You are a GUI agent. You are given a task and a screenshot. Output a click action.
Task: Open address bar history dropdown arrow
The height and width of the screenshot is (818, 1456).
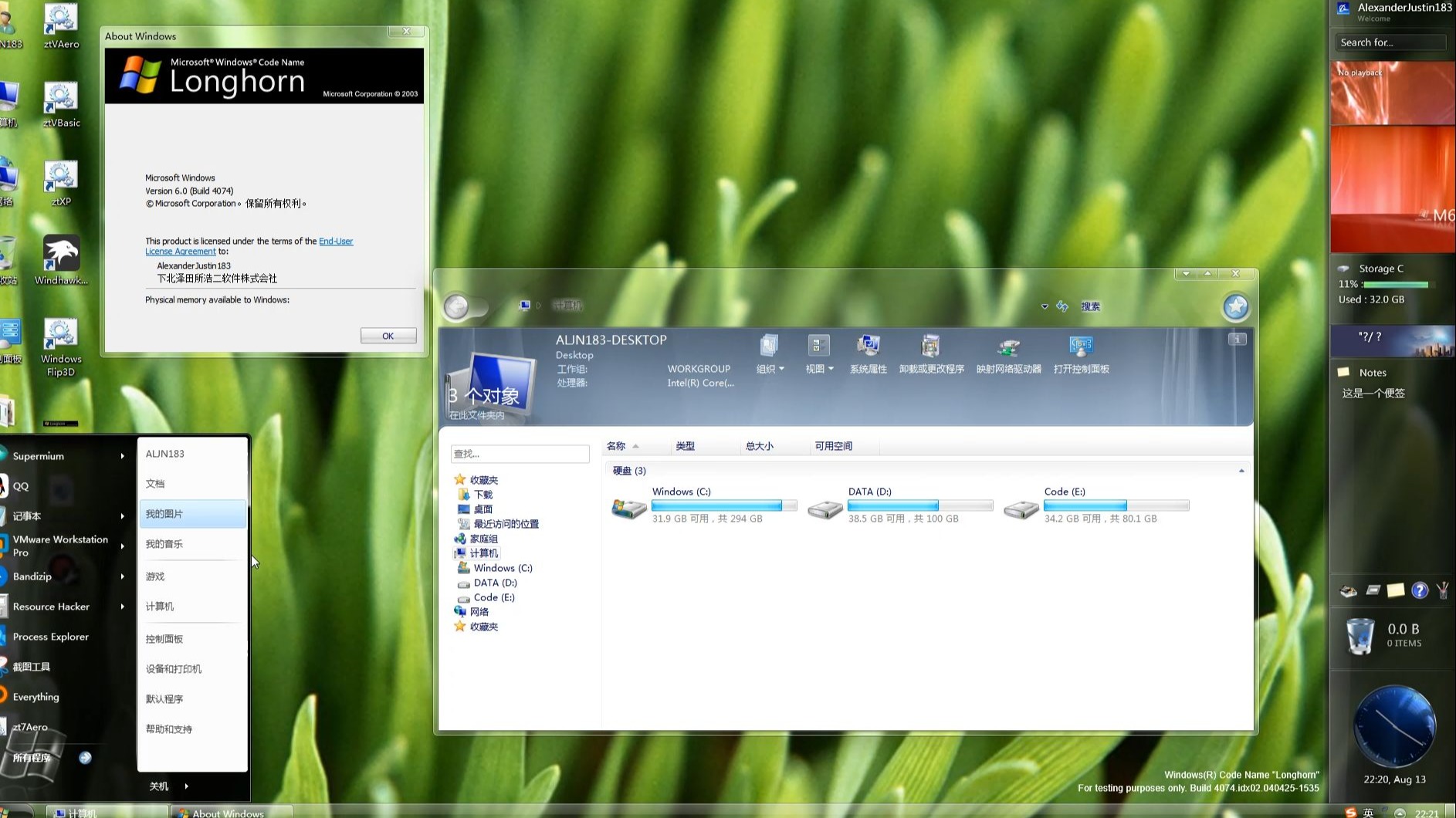1045,306
